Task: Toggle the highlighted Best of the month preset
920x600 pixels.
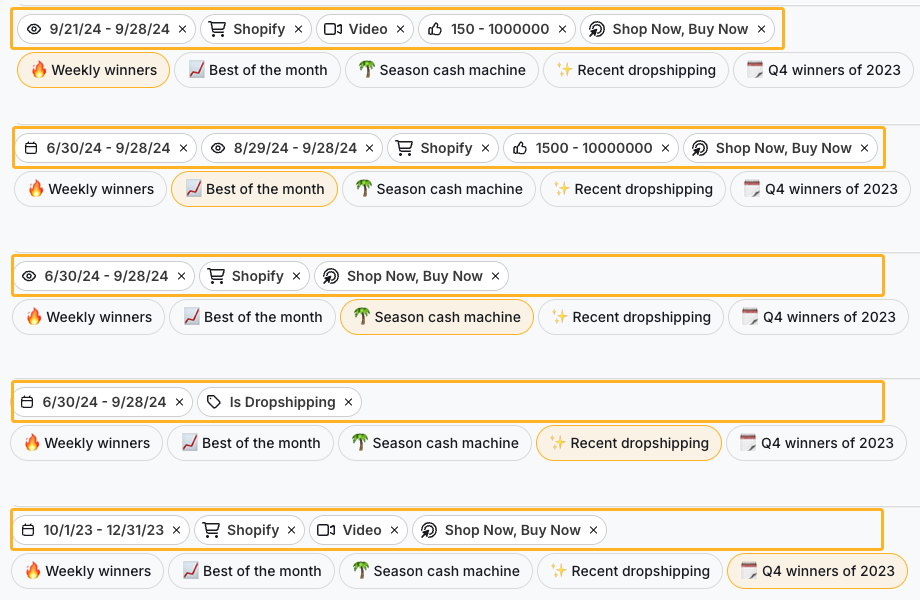Action: coord(254,189)
